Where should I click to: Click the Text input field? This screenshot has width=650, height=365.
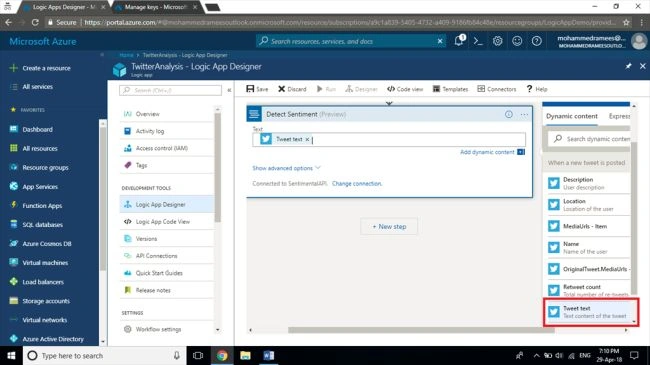pyautogui.click(x=389, y=139)
